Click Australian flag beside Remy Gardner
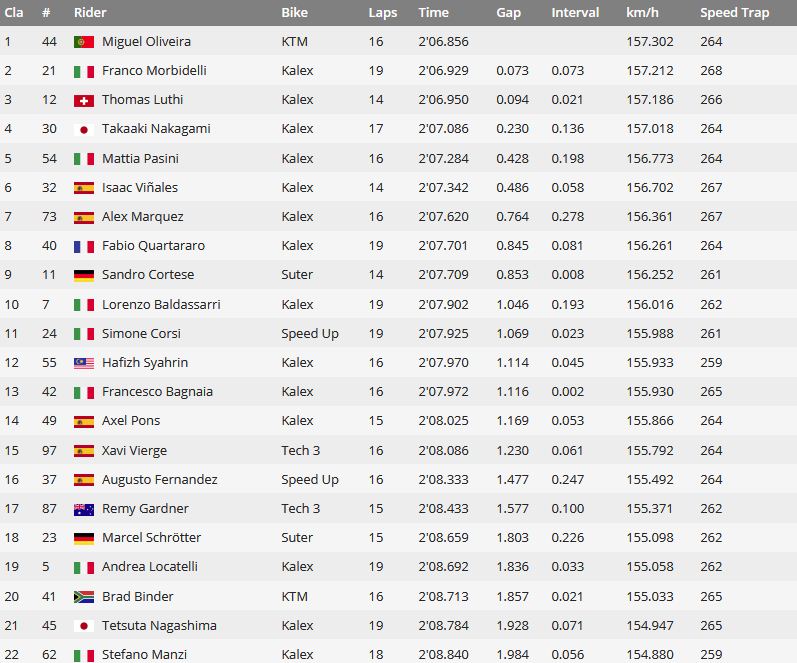This screenshot has width=797, height=663. (84, 509)
